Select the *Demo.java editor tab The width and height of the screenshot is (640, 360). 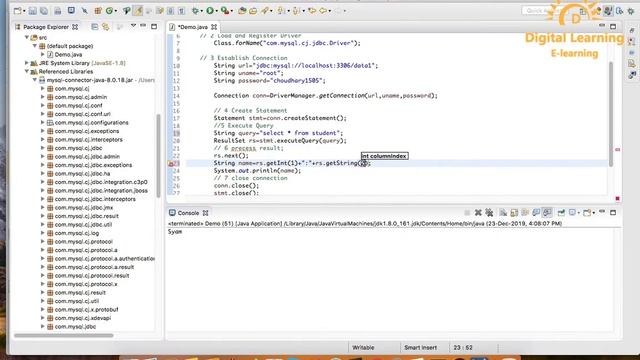(x=193, y=27)
